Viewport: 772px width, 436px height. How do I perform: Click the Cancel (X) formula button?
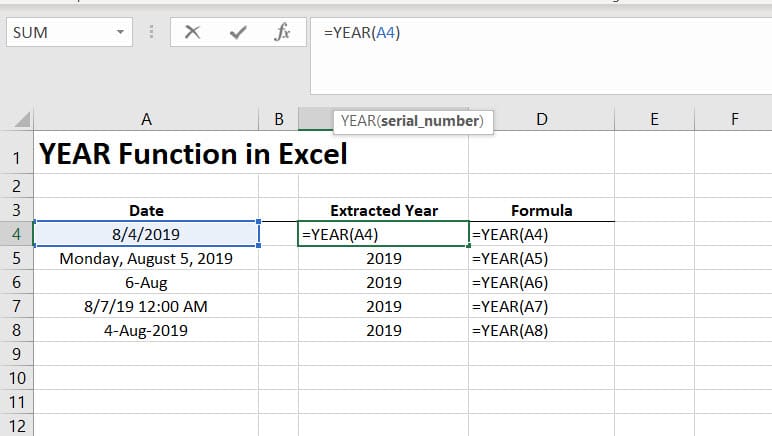[x=193, y=33]
